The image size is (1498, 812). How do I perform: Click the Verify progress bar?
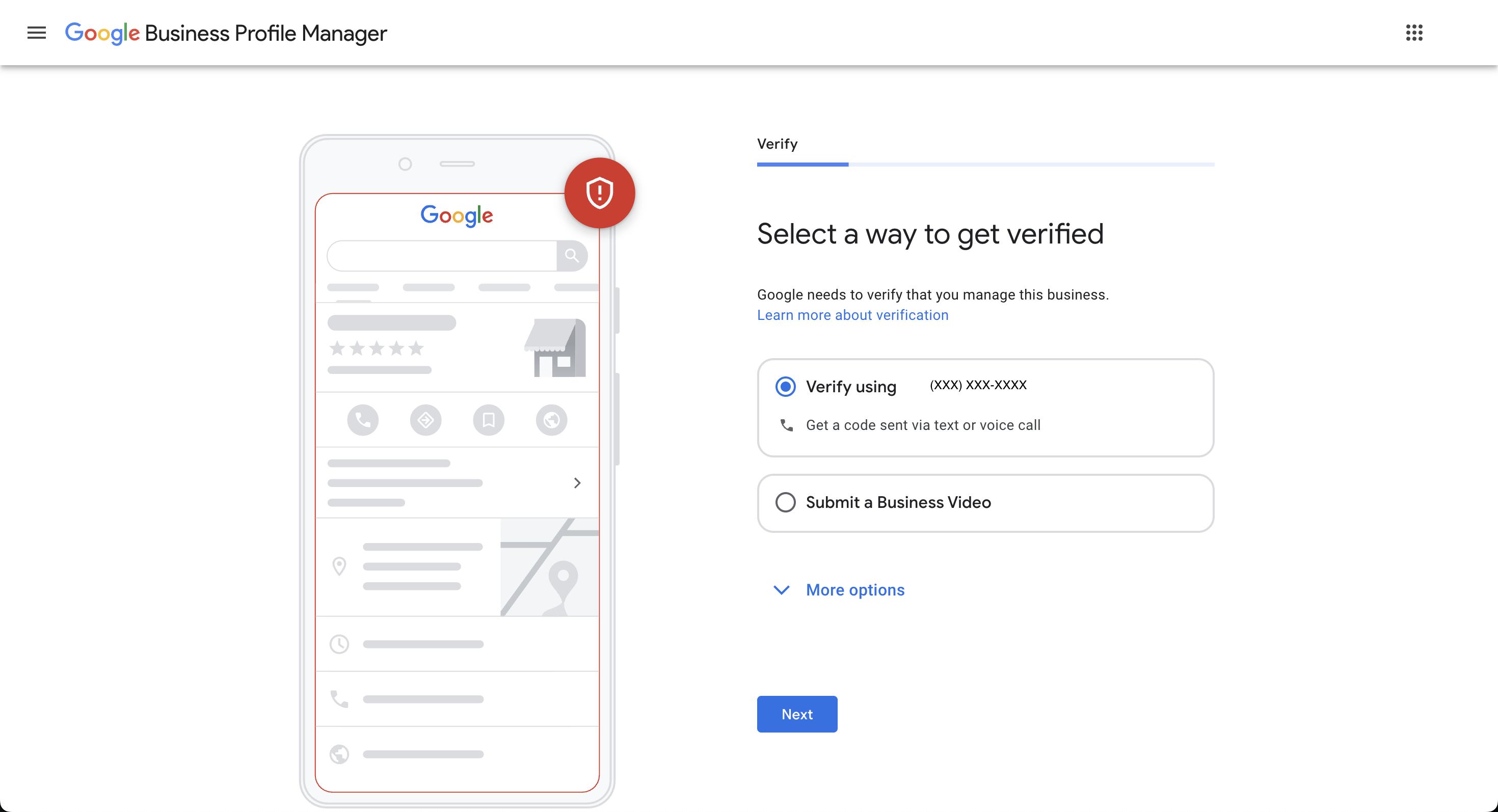[x=985, y=165]
